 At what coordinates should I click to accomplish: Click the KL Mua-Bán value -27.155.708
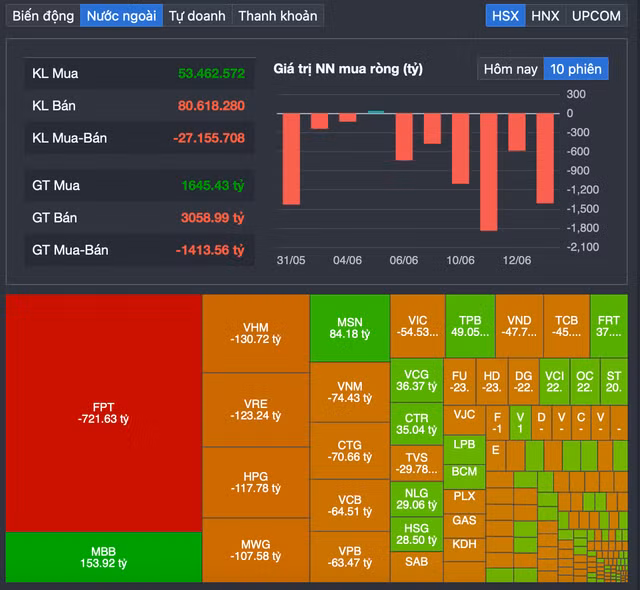pos(209,138)
